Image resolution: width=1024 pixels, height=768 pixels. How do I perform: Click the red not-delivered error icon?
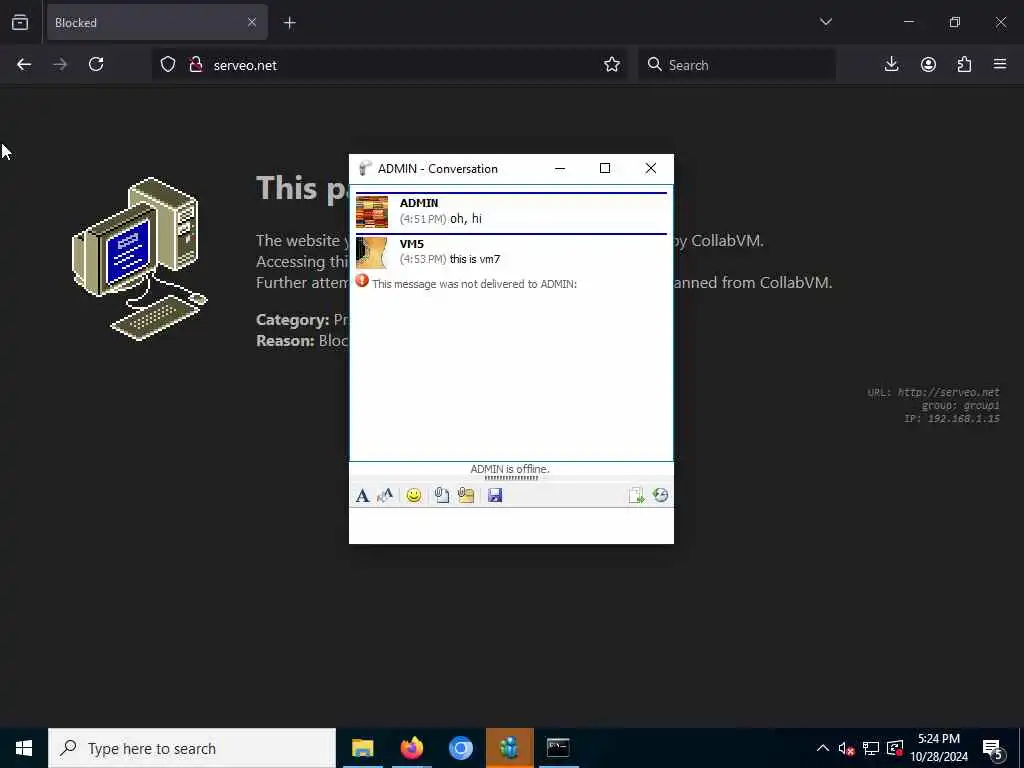[x=362, y=281]
